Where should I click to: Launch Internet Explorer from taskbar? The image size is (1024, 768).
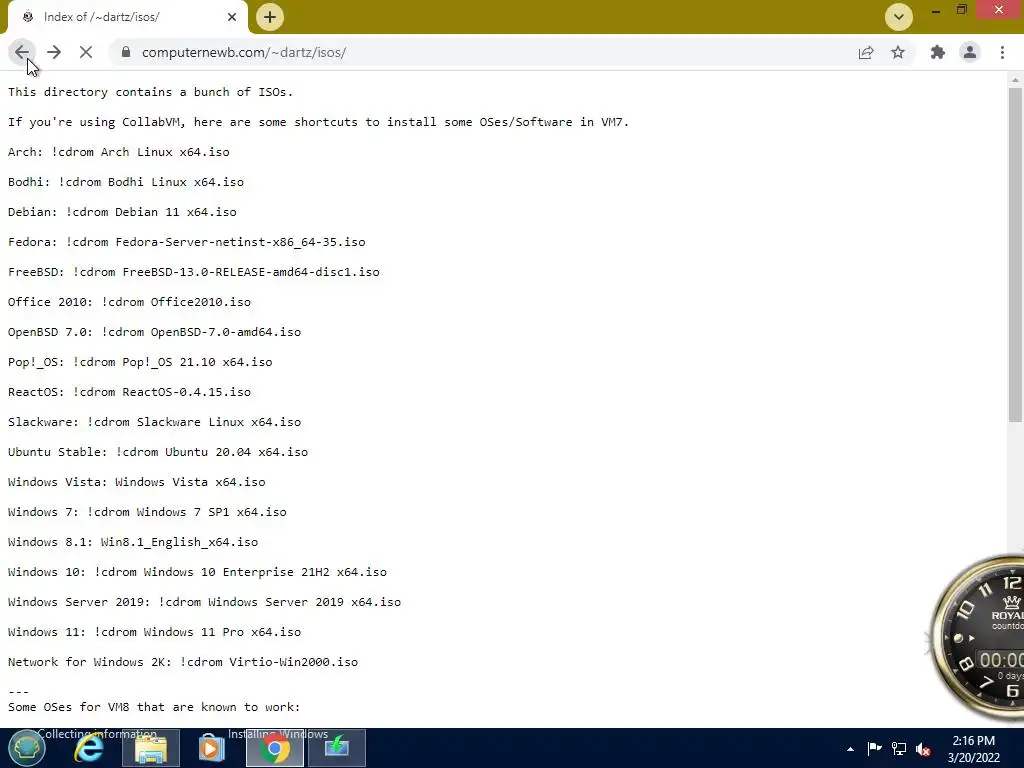[x=88, y=748]
